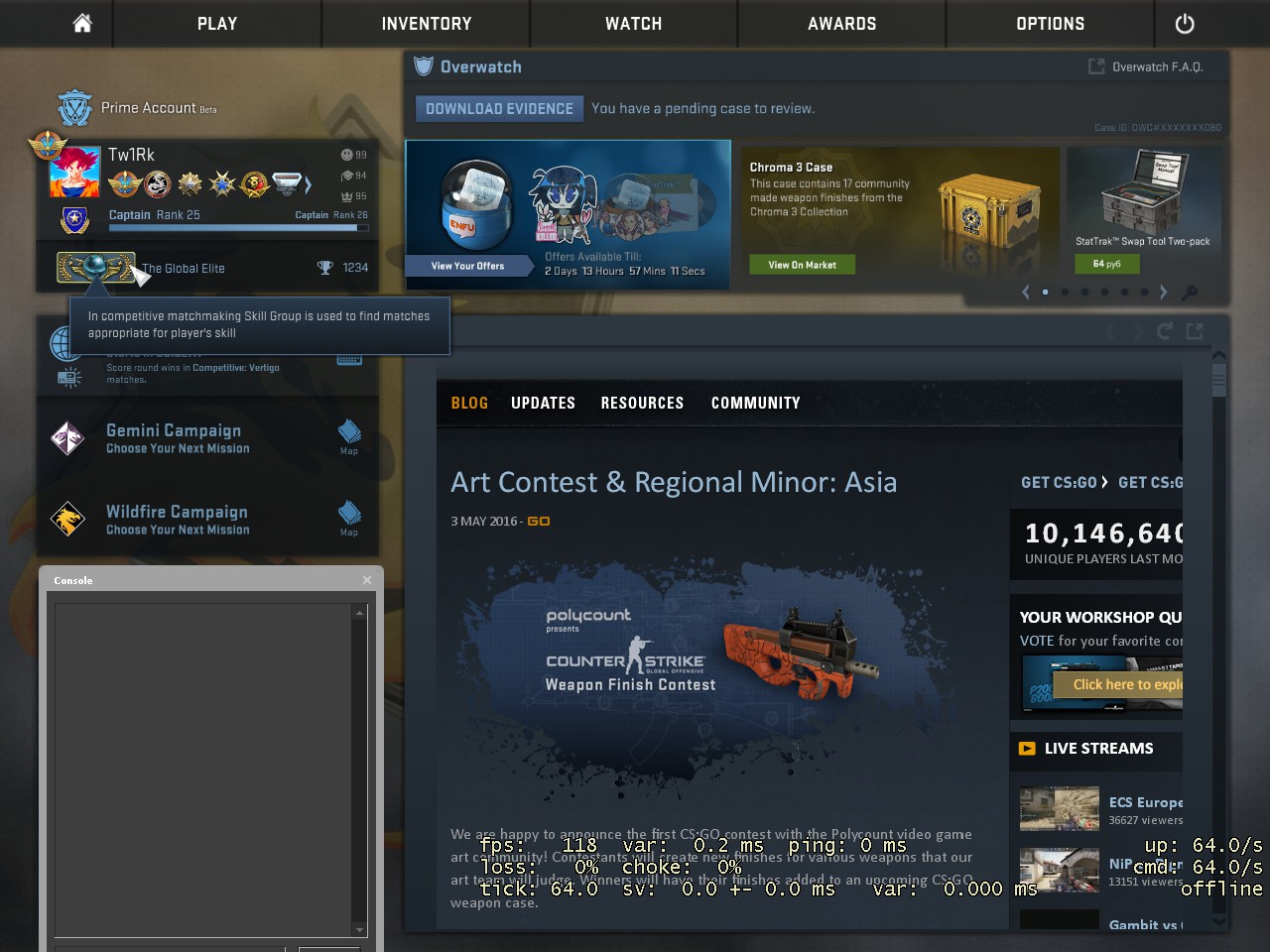Select the first winged medal in profile
Image resolution: width=1270 pixels, height=952 pixels.
point(124,183)
